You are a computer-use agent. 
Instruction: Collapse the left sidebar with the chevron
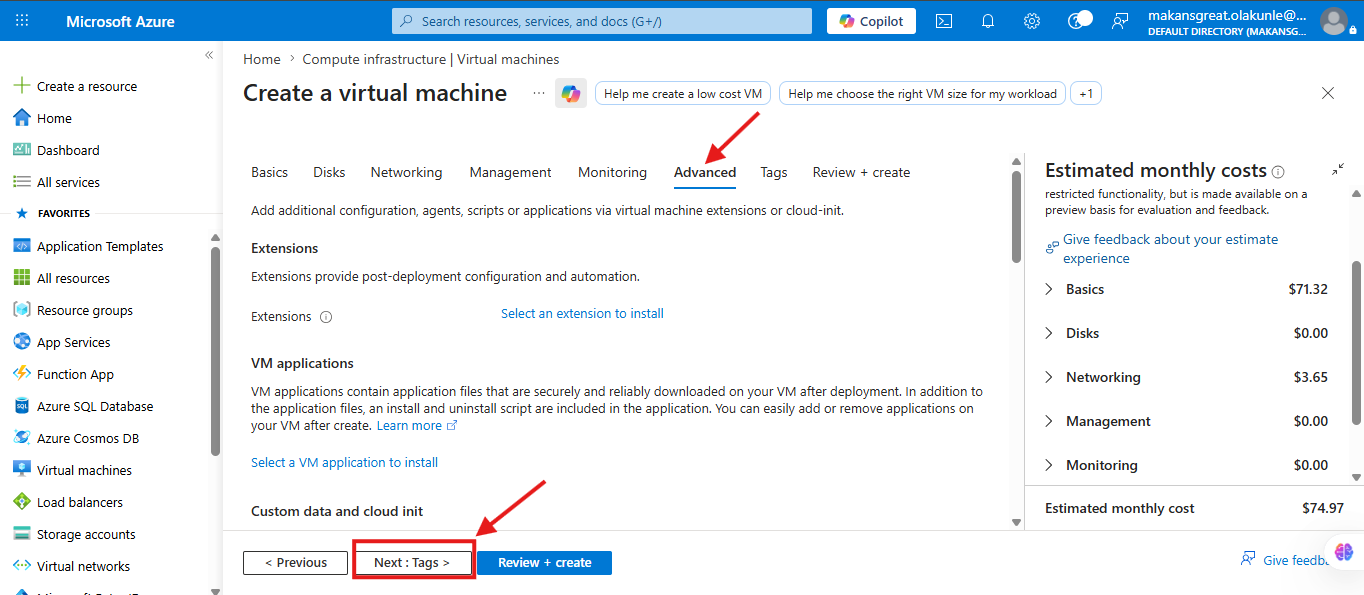pos(209,55)
